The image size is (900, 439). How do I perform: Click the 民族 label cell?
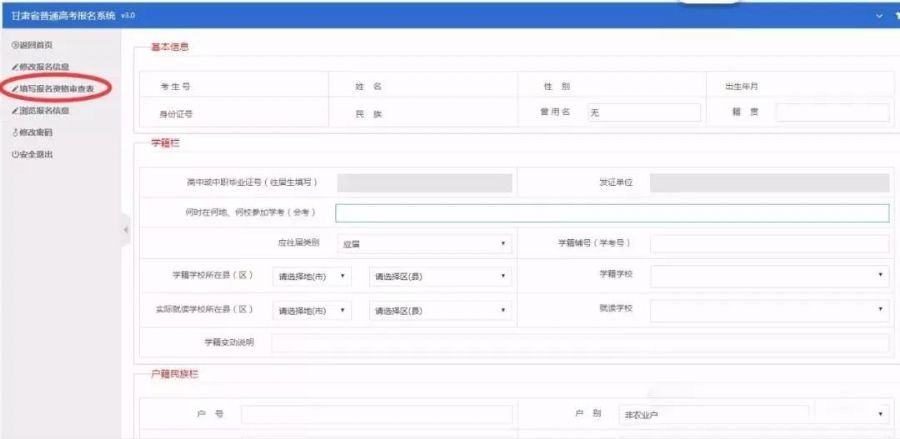pyautogui.click(x=368, y=114)
